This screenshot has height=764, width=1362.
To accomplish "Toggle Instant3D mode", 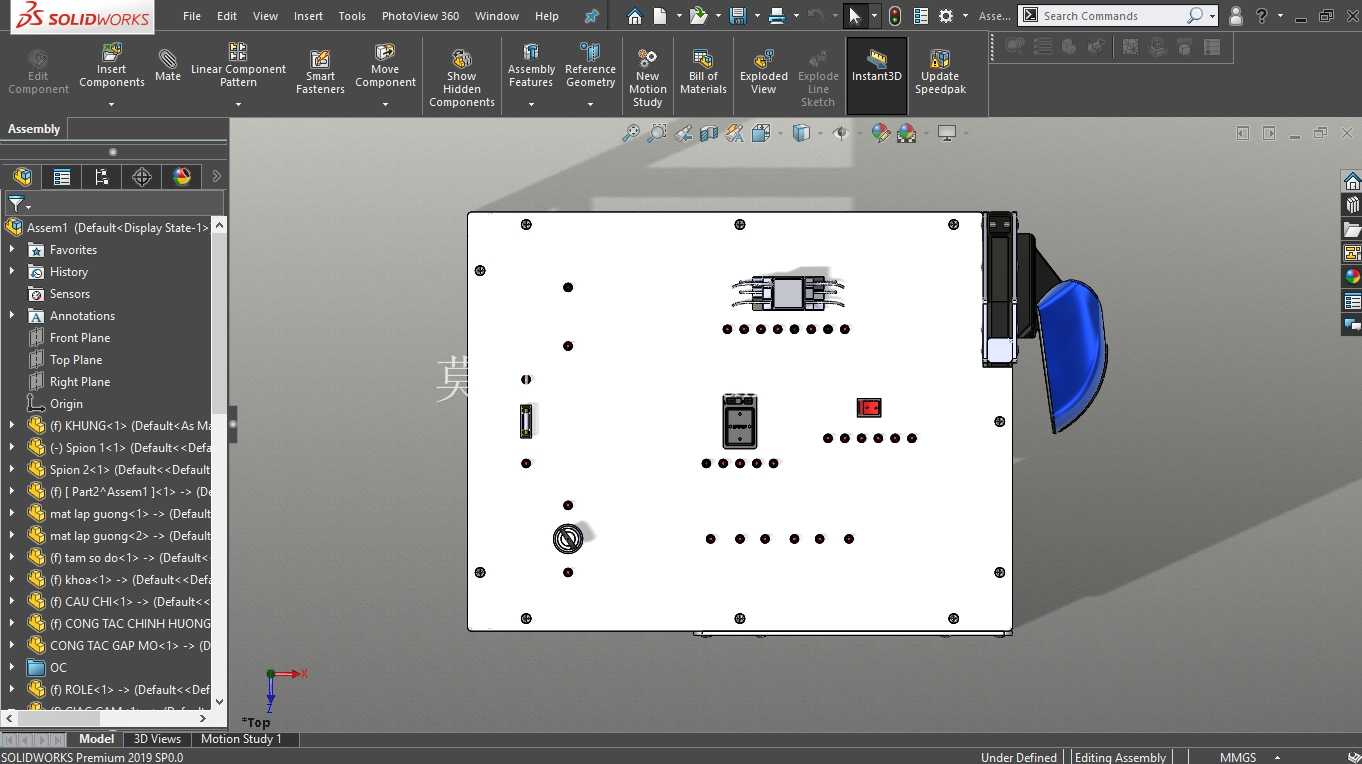I will [x=876, y=65].
